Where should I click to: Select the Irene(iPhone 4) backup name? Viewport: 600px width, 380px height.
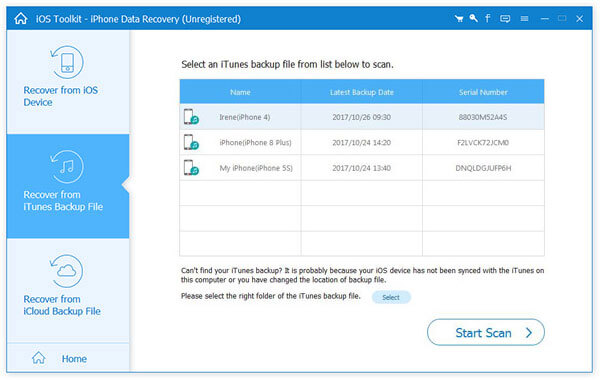click(245, 117)
